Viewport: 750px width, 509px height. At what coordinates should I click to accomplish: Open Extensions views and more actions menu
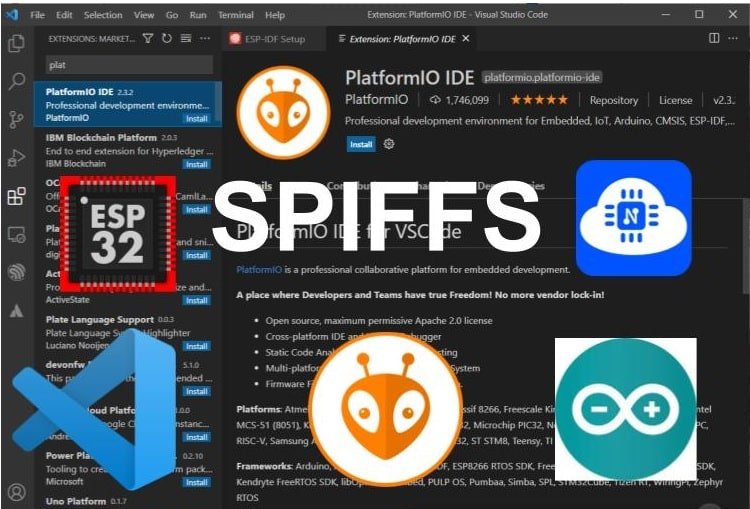[x=205, y=38]
